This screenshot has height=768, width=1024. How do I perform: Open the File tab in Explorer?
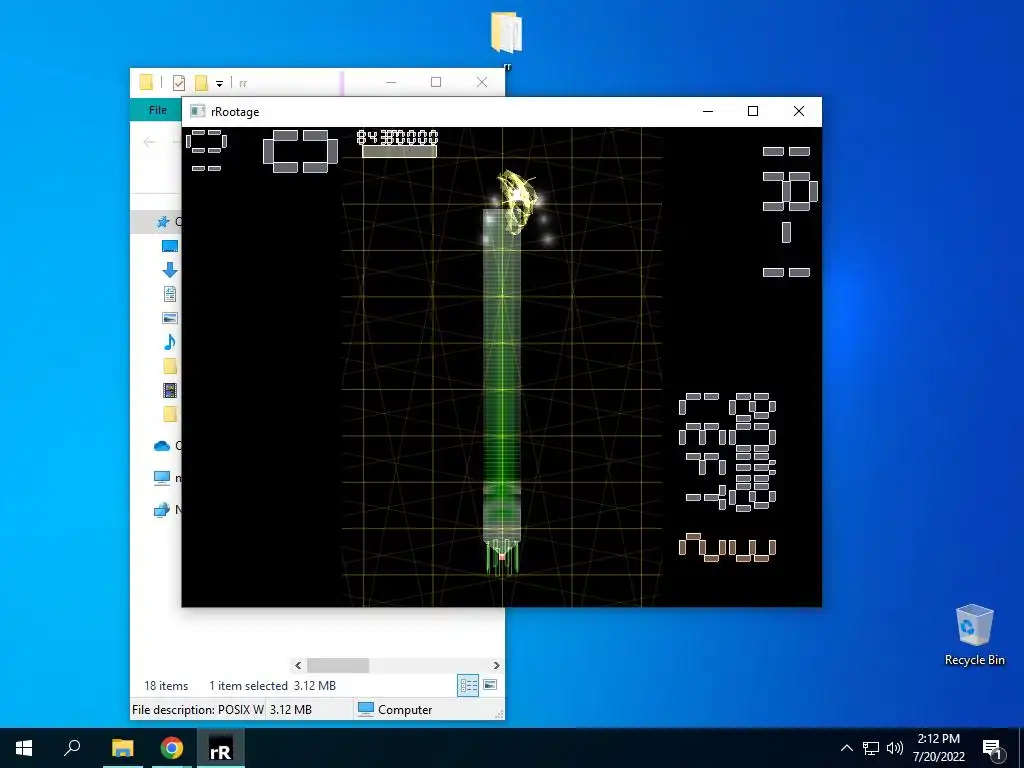pos(157,110)
